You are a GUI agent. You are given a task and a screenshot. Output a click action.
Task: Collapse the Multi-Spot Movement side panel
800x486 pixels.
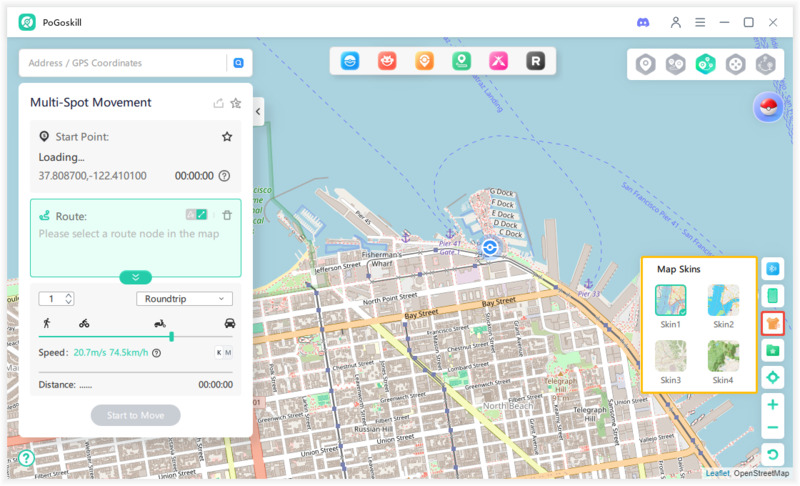point(257,112)
